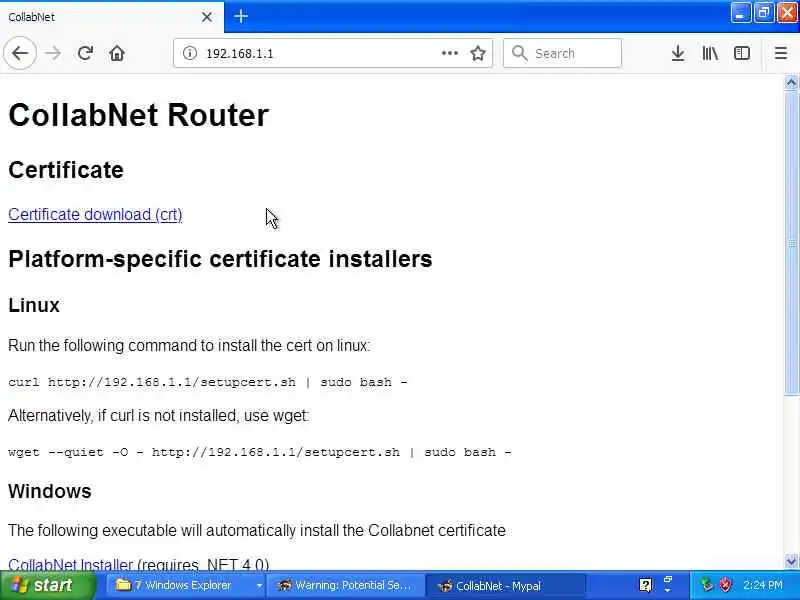Screen dimensions: 800x600
Task: Open the hamburger application menu
Action: pos(781,53)
